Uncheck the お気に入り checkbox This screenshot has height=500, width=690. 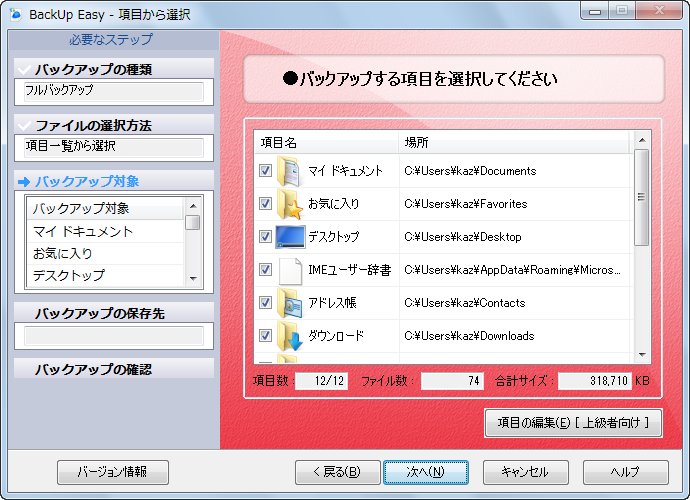pos(265,203)
